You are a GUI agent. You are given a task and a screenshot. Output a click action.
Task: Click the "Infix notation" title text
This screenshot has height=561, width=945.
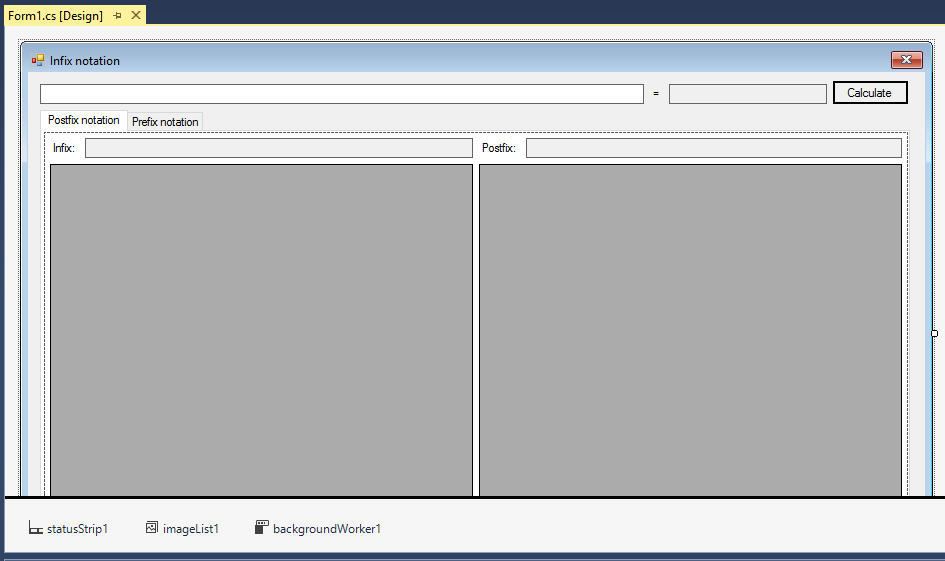85,61
